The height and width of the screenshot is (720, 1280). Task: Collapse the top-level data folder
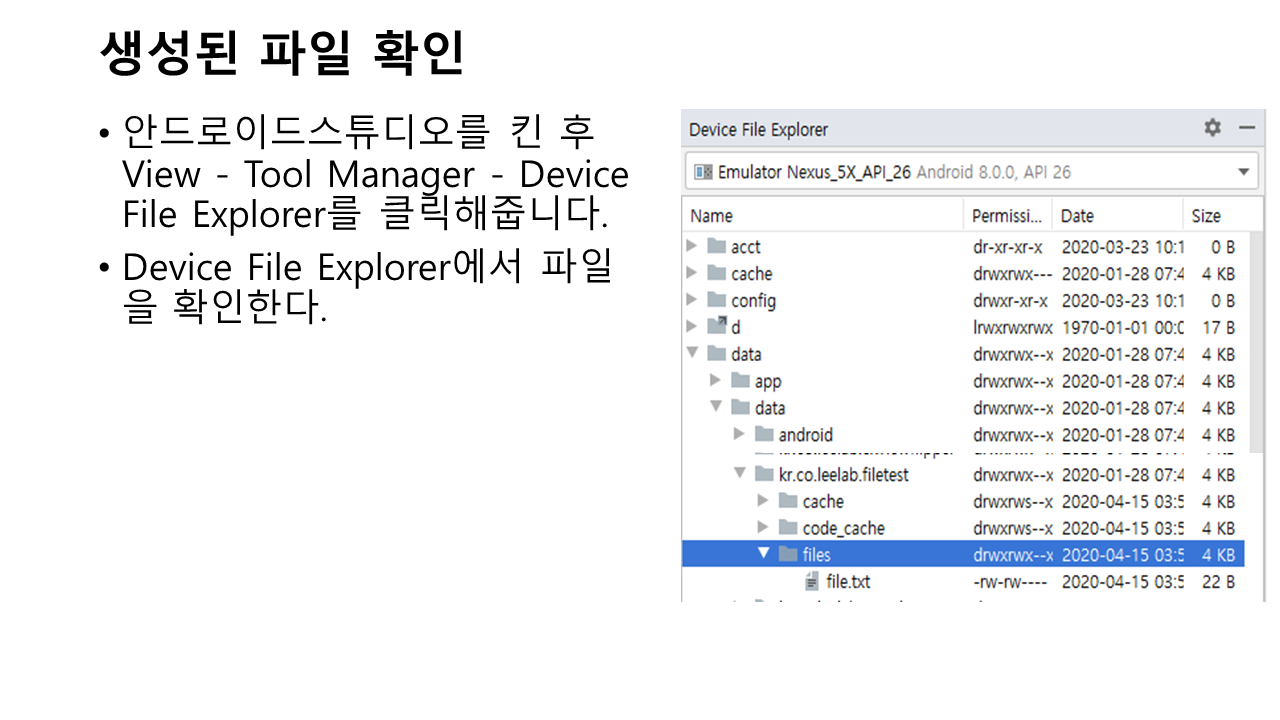point(692,353)
